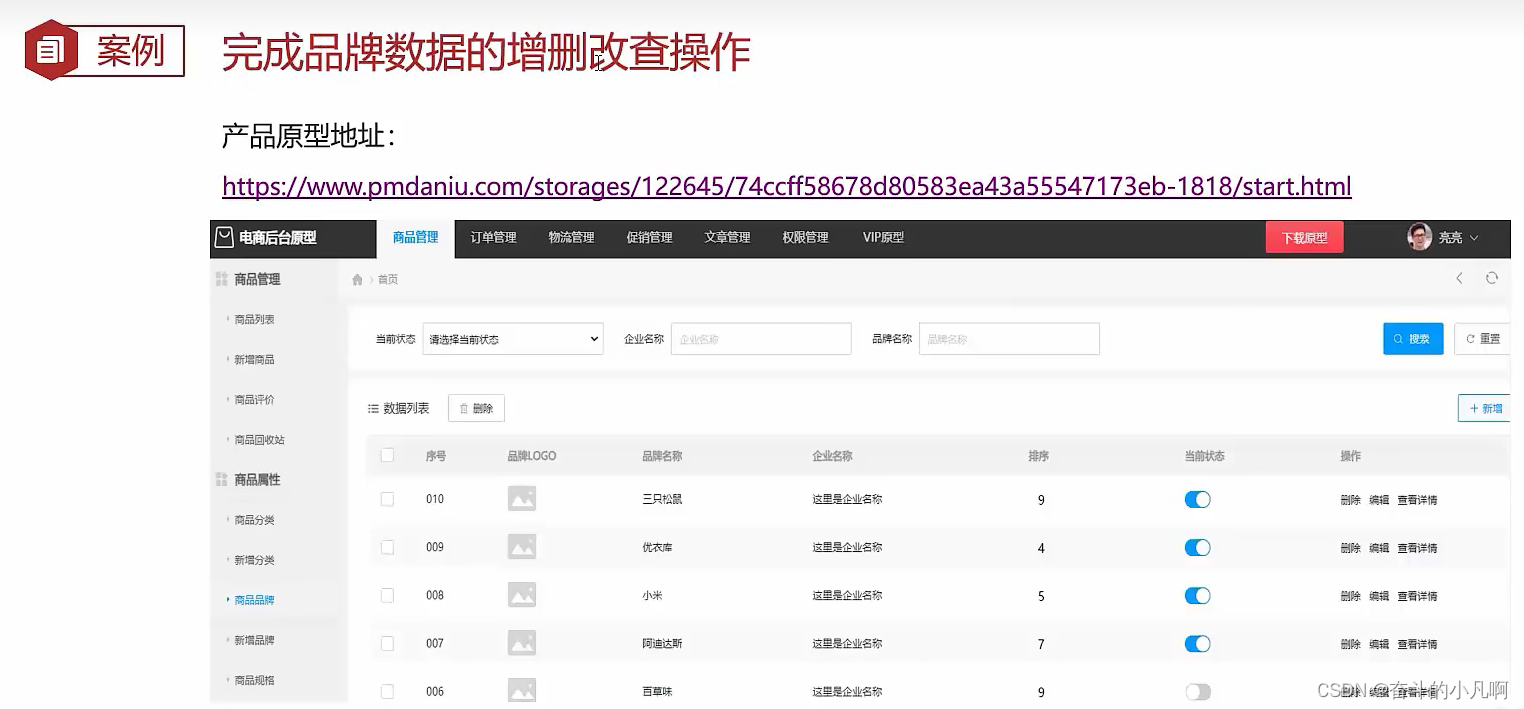Click the user avatar 亮亮
The image size is (1524, 709).
1419,237
